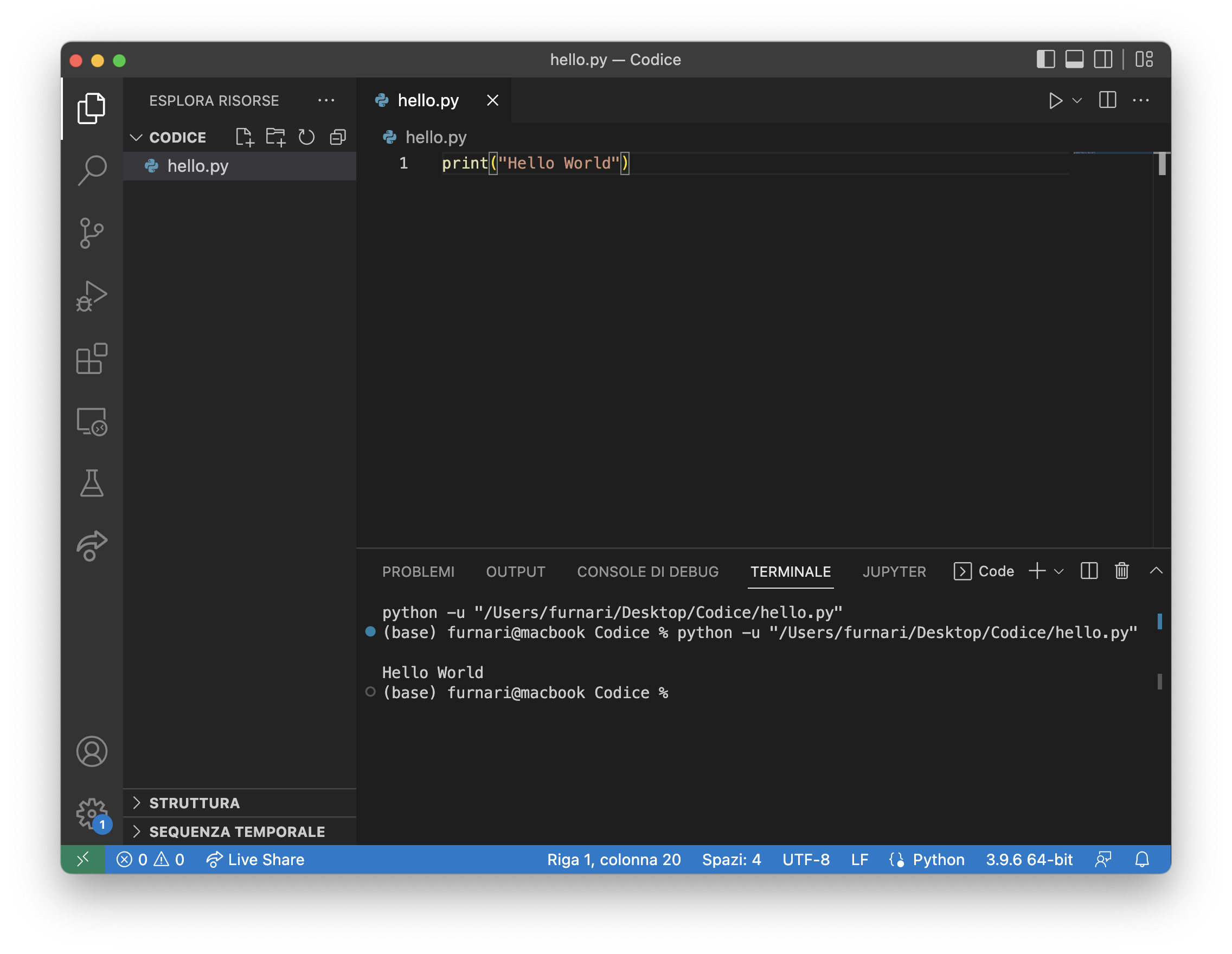The image size is (1232, 954).
Task: Open the Run and Debug view
Action: tap(92, 296)
